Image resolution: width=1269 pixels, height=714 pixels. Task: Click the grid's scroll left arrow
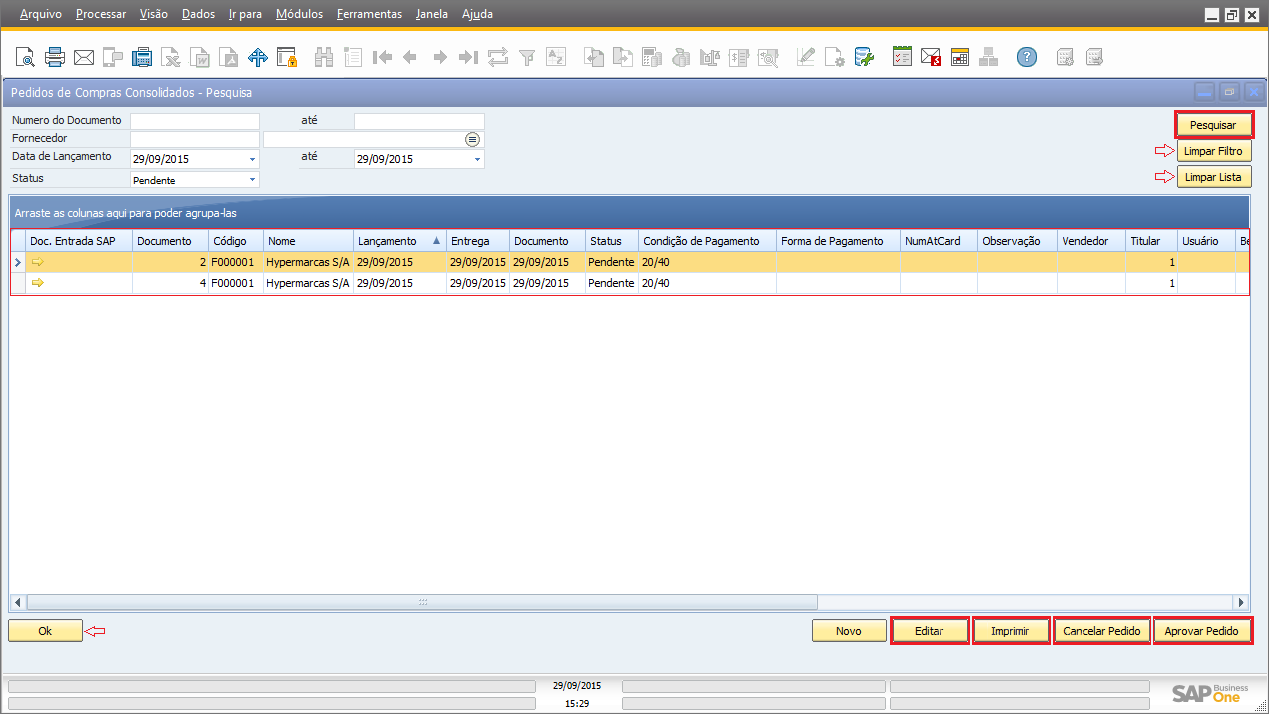[x=17, y=602]
